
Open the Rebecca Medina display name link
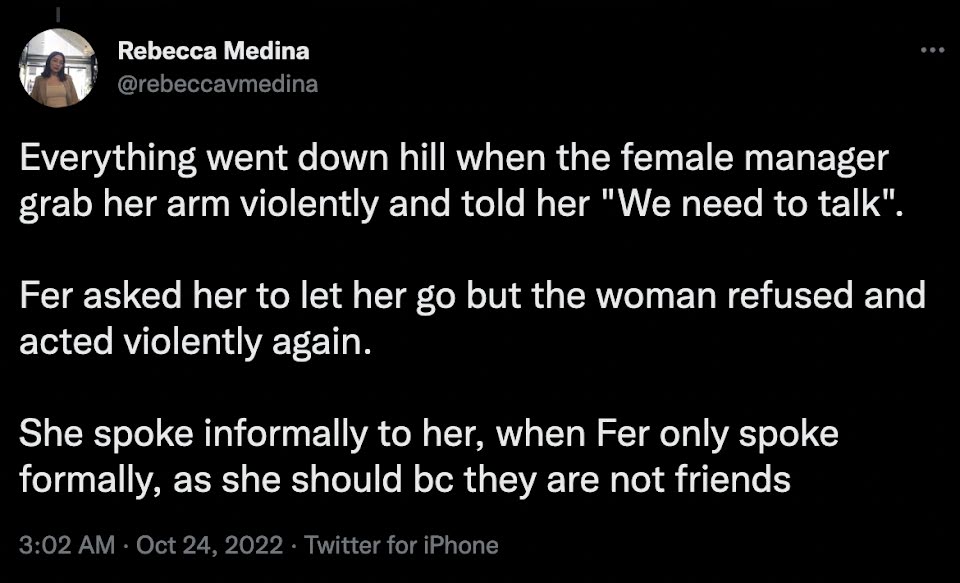coord(213,51)
